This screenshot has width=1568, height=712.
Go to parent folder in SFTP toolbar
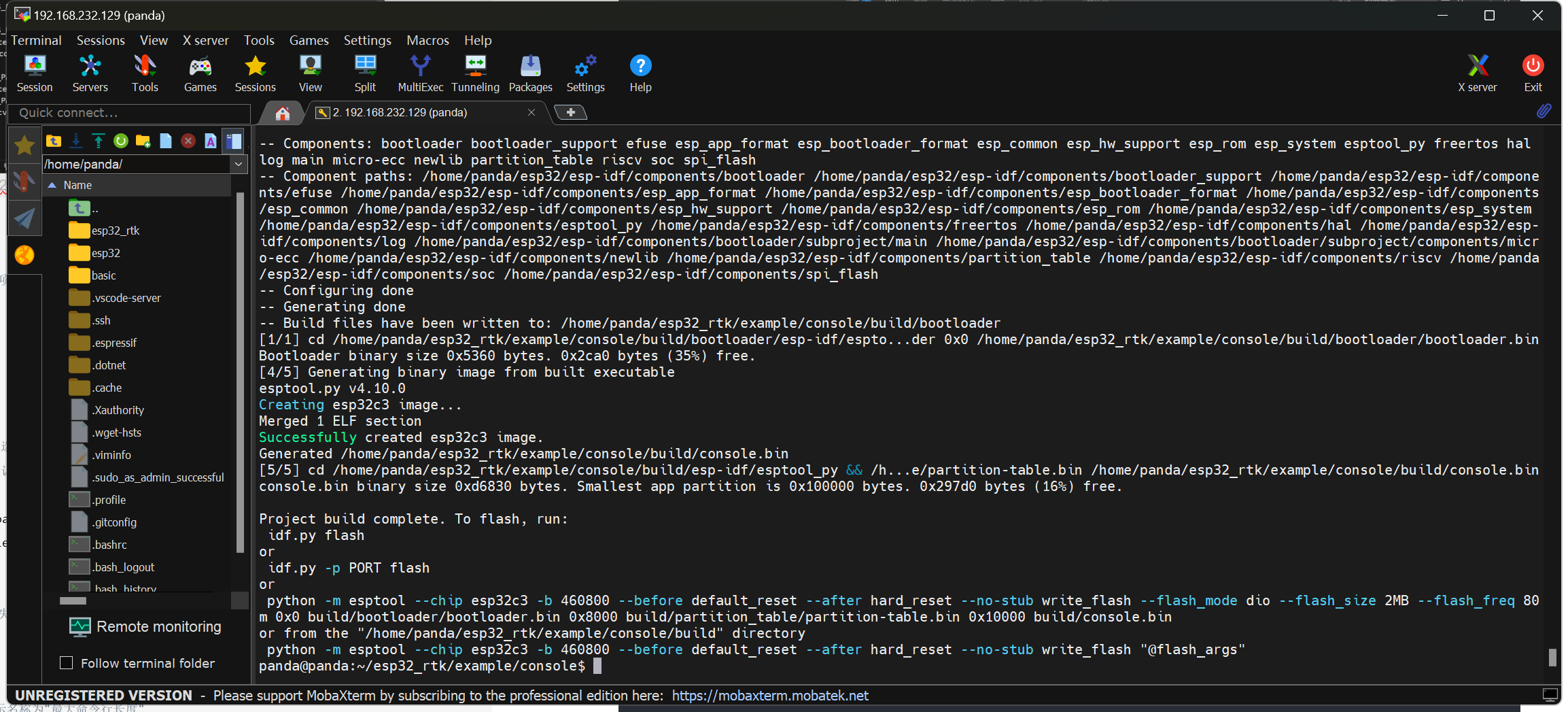pyautogui.click(x=54, y=141)
